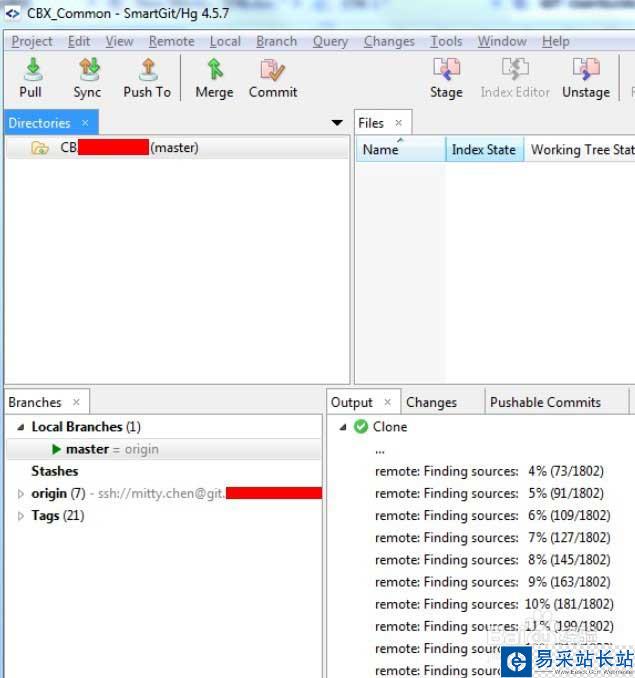The width and height of the screenshot is (635, 678).
Task: Select the Clone output entry
Action: pyautogui.click(x=390, y=427)
